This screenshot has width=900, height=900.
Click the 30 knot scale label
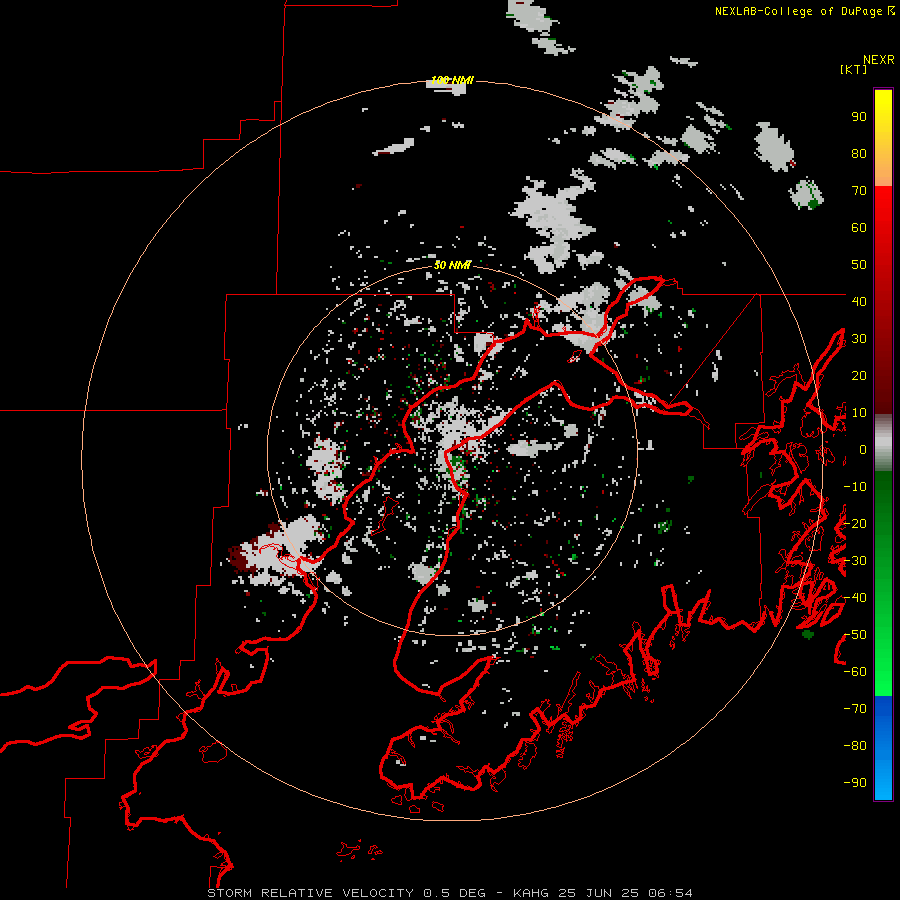(x=859, y=339)
